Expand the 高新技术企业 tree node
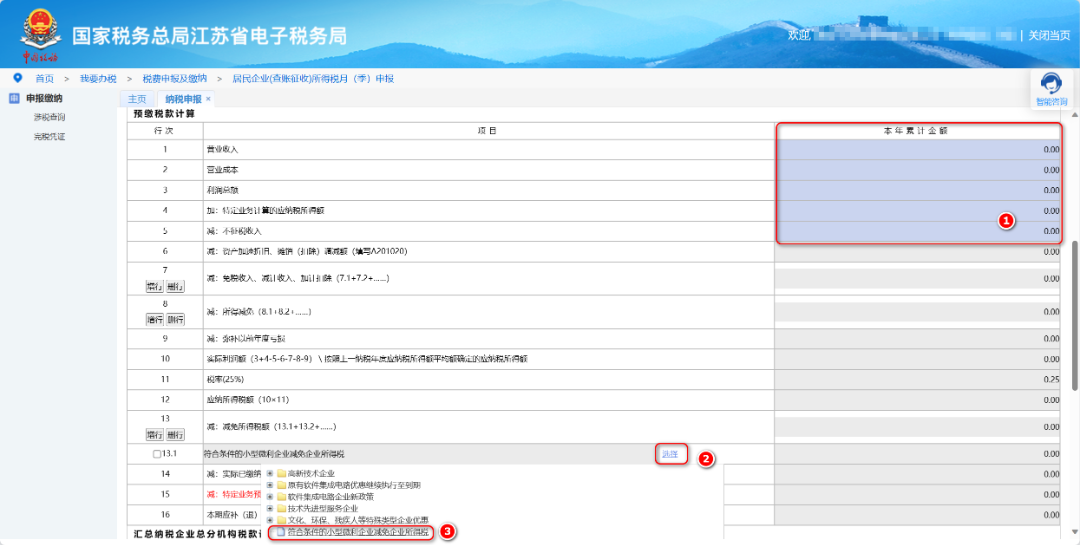Viewport: 1080px width, 545px height. point(270,473)
